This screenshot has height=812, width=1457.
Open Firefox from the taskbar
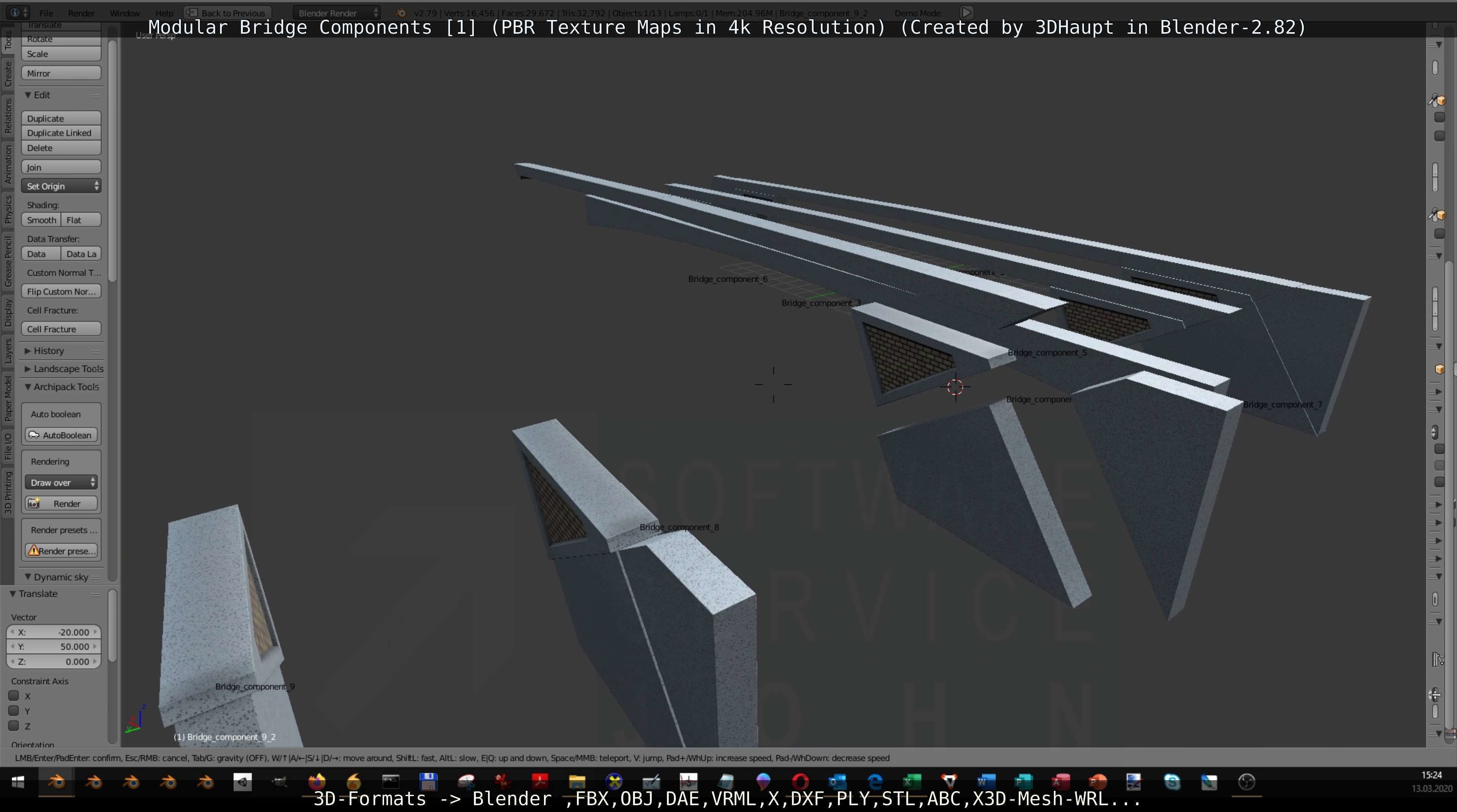point(317,782)
